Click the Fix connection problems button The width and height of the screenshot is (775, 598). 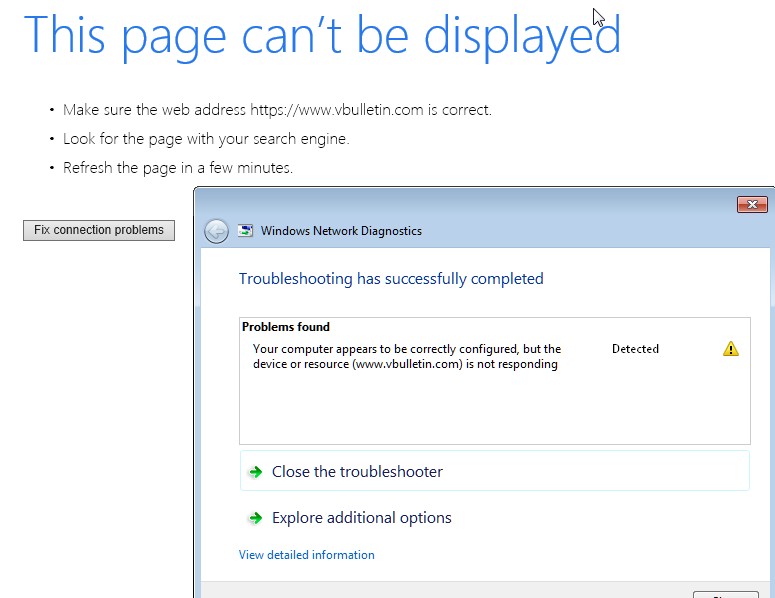(x=99, y=230)
